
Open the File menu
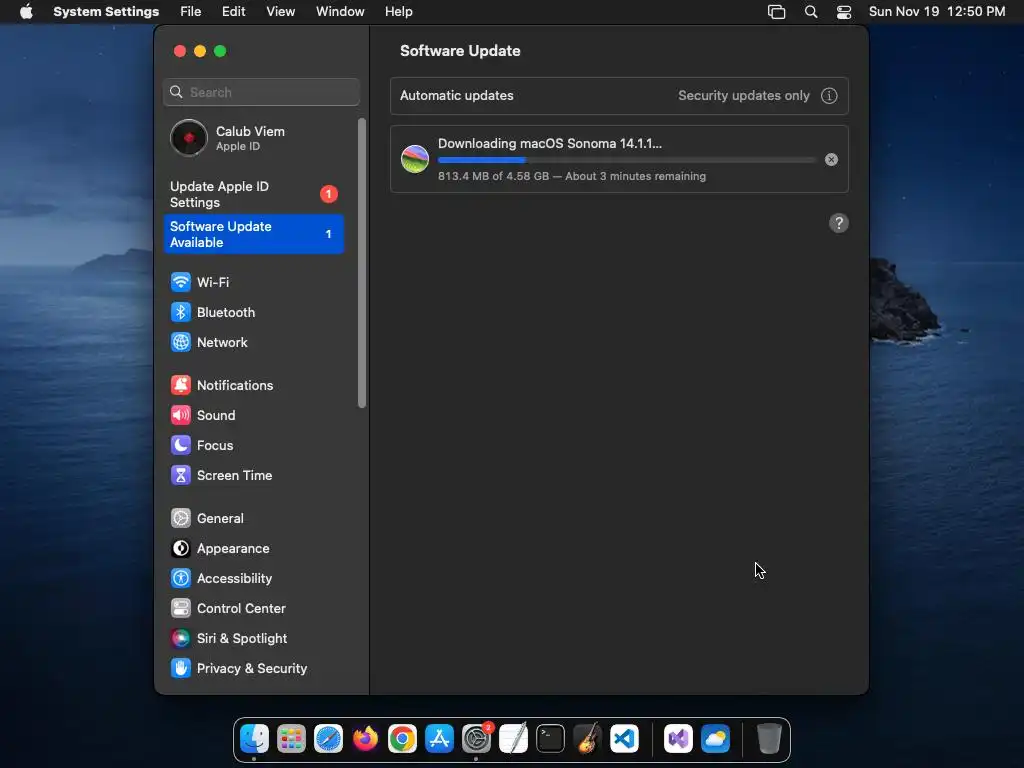click(191, 12)
